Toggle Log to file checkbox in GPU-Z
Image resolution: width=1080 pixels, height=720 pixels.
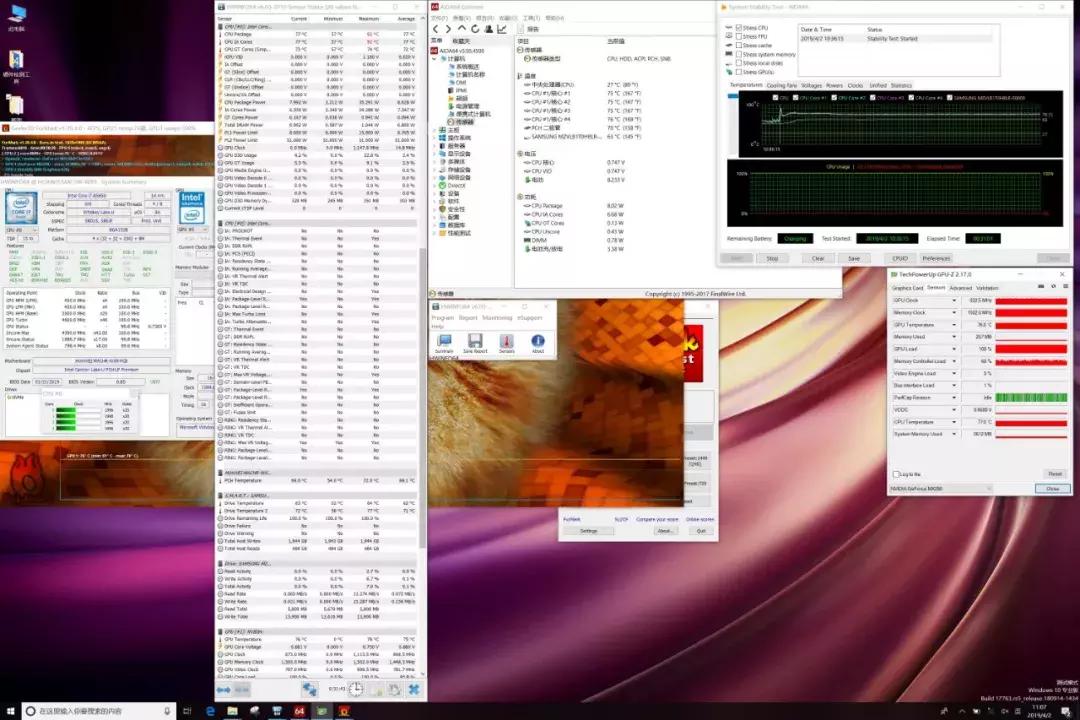(895, 474)
